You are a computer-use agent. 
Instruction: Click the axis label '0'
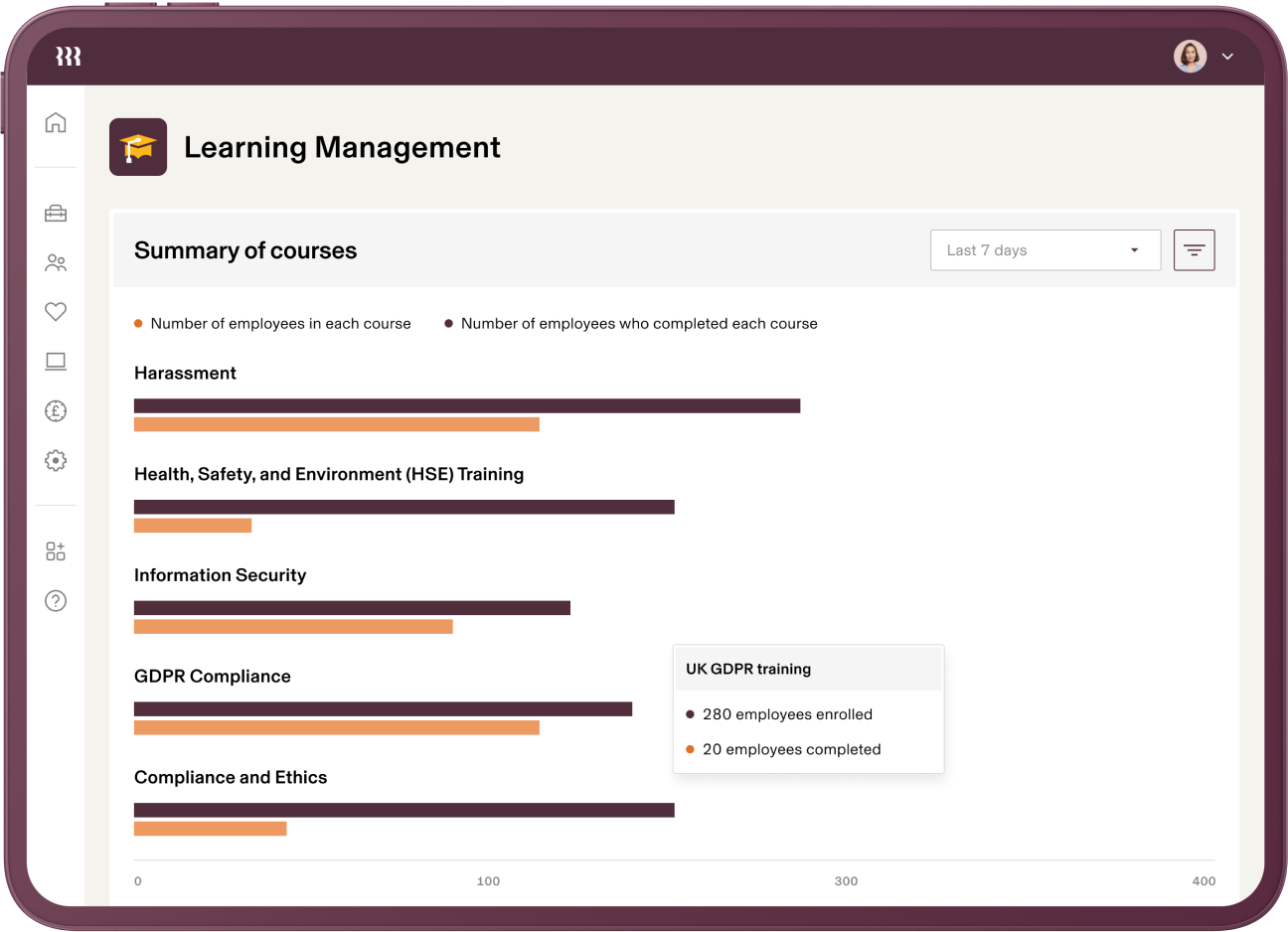tap(138, 881)
